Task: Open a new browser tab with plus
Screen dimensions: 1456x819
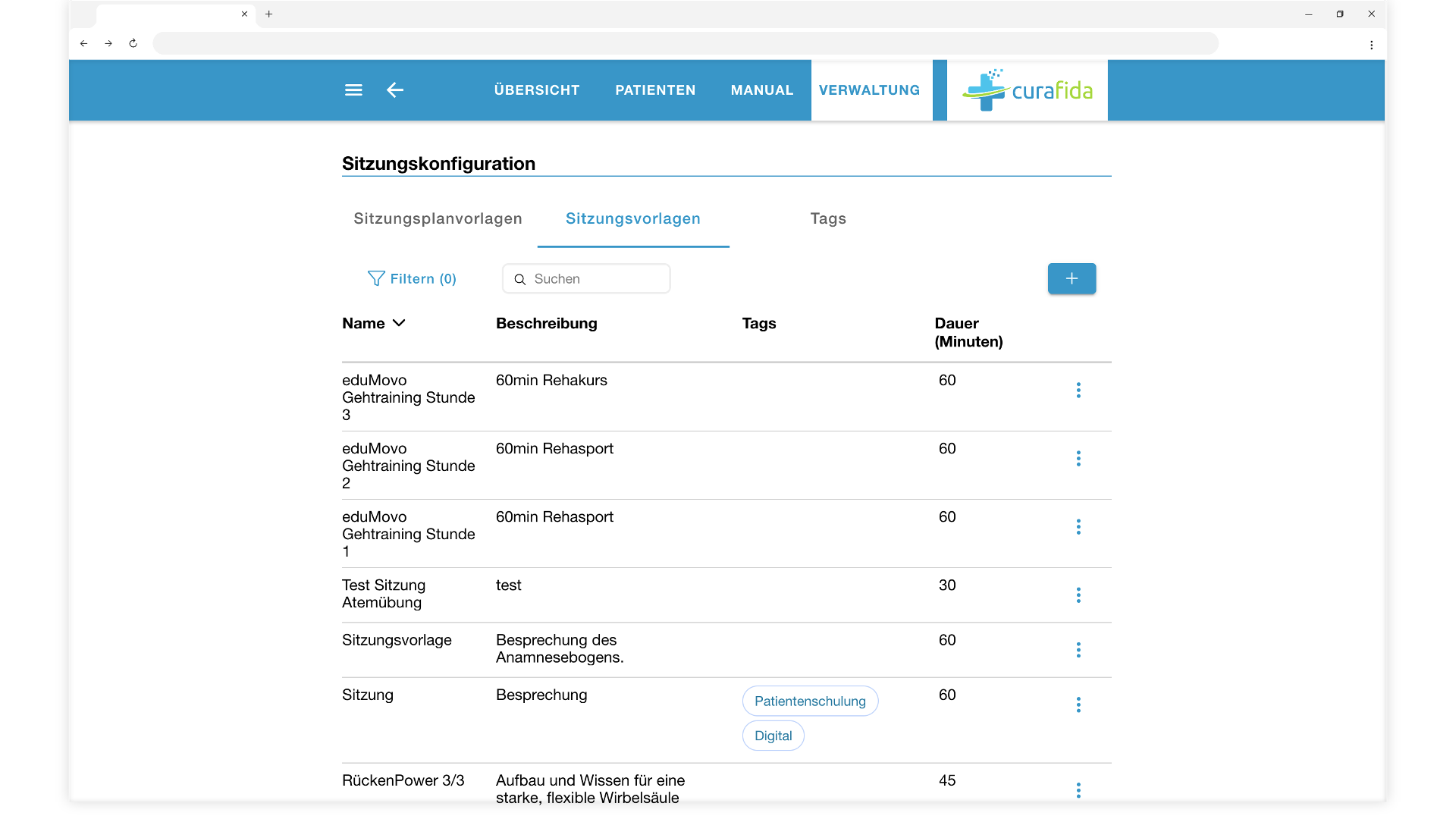Action: (268, 14)
